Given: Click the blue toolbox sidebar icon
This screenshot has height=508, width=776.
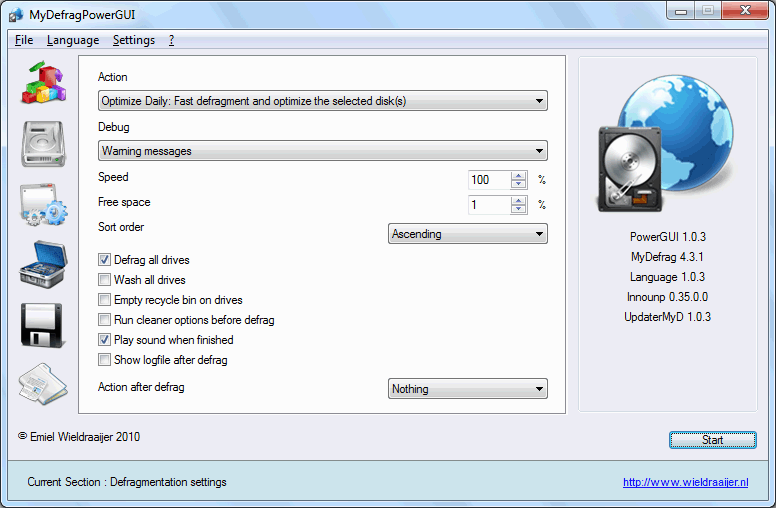Looking at the screenshot, I should tap(44, 265).
